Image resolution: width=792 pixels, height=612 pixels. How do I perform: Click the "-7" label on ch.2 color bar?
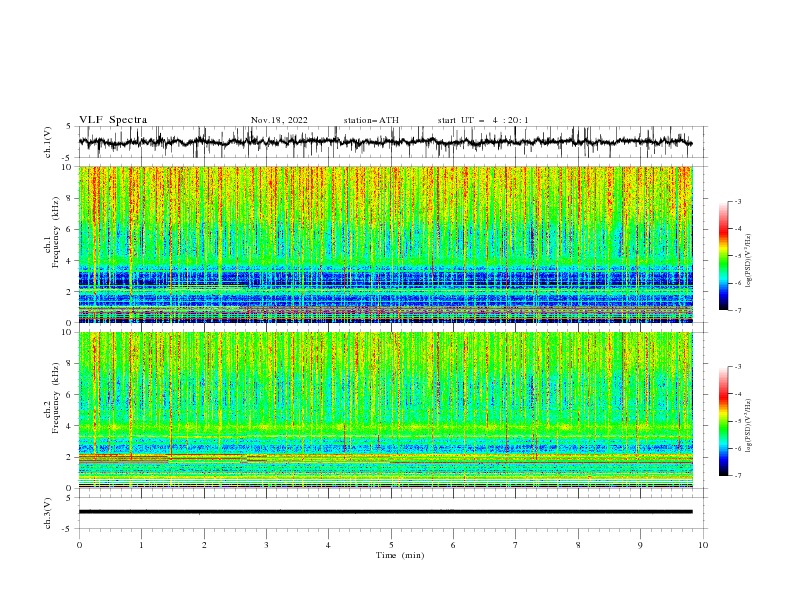(737, 475)
